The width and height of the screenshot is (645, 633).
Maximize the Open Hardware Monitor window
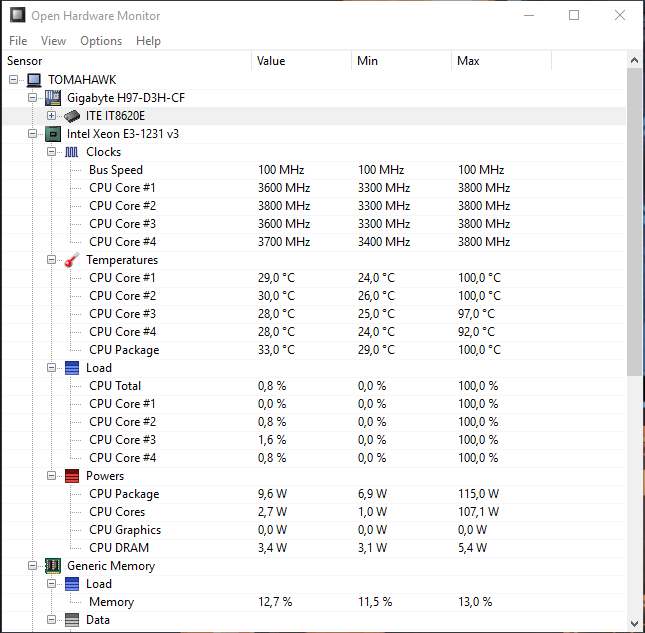click(574, 16)
